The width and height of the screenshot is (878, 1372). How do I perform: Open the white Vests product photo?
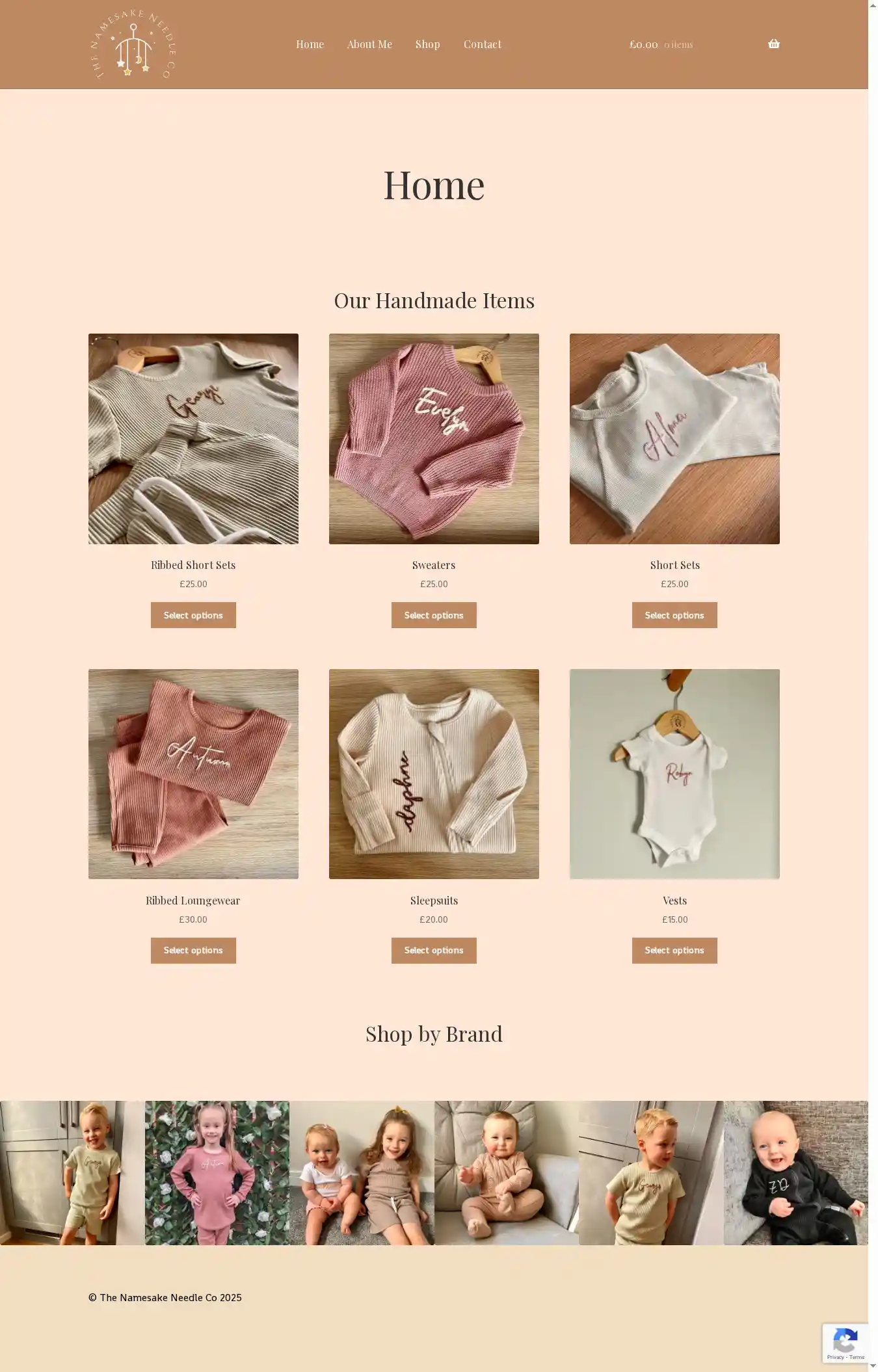point(674,774)
